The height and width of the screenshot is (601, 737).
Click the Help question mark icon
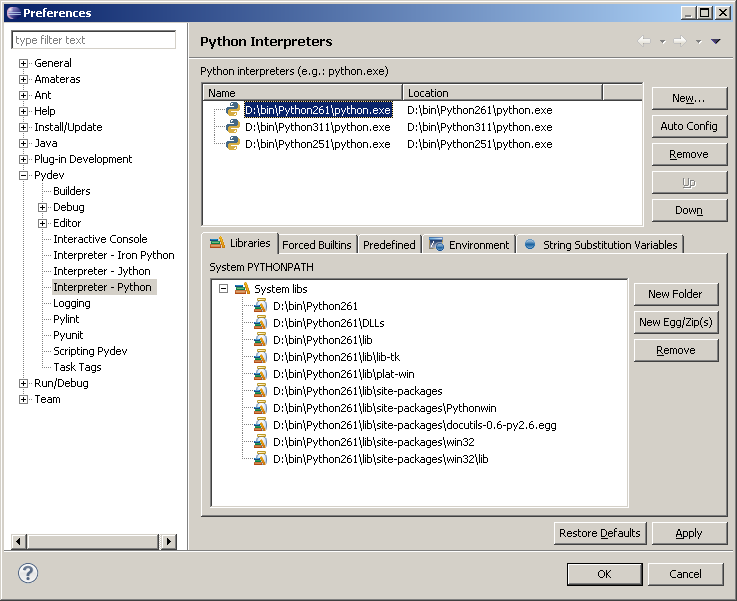tap(28, 573)
